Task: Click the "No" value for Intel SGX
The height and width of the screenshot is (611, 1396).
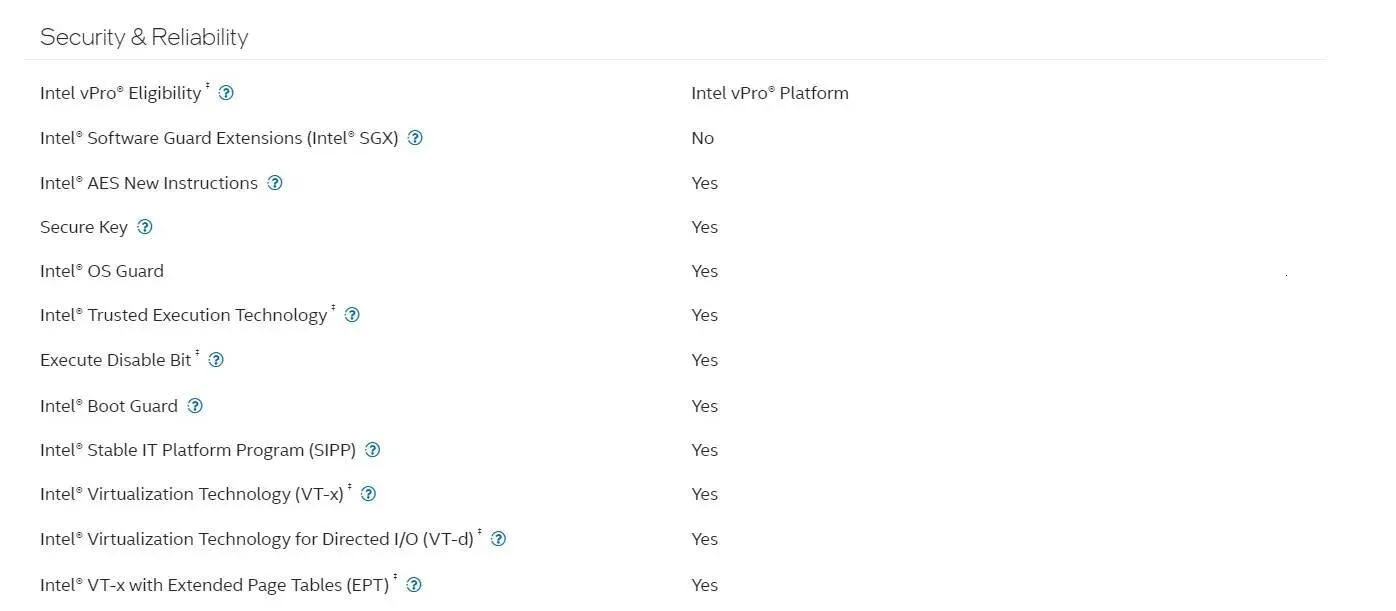Action: pyautogui.click(x=702, y=138)
